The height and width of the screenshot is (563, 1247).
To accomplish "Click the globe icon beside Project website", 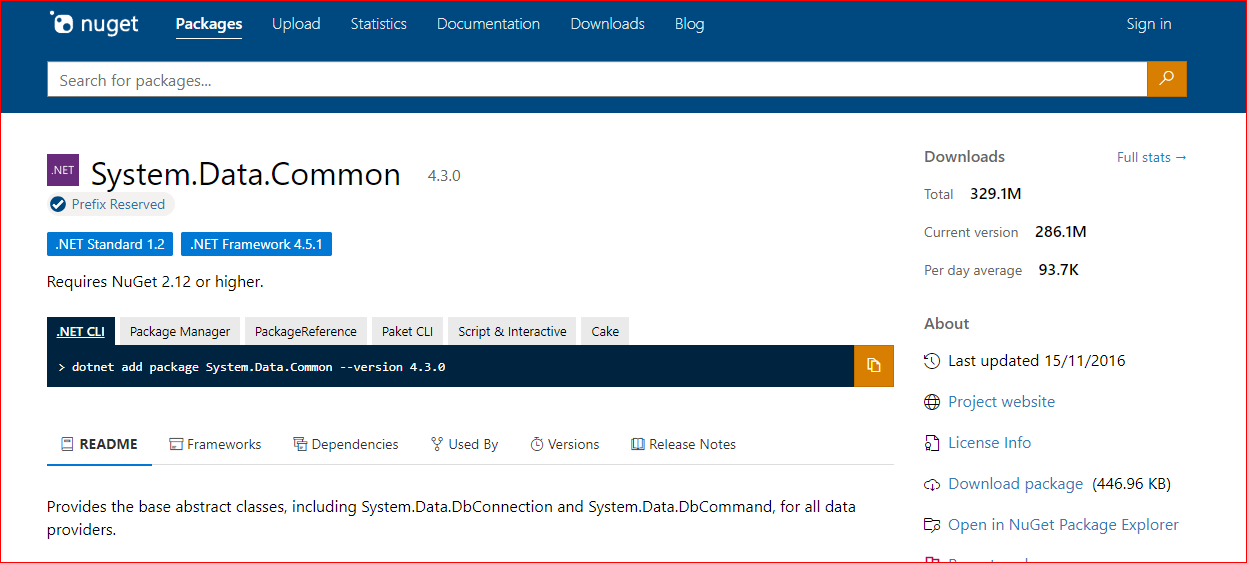I will [932, 402].
